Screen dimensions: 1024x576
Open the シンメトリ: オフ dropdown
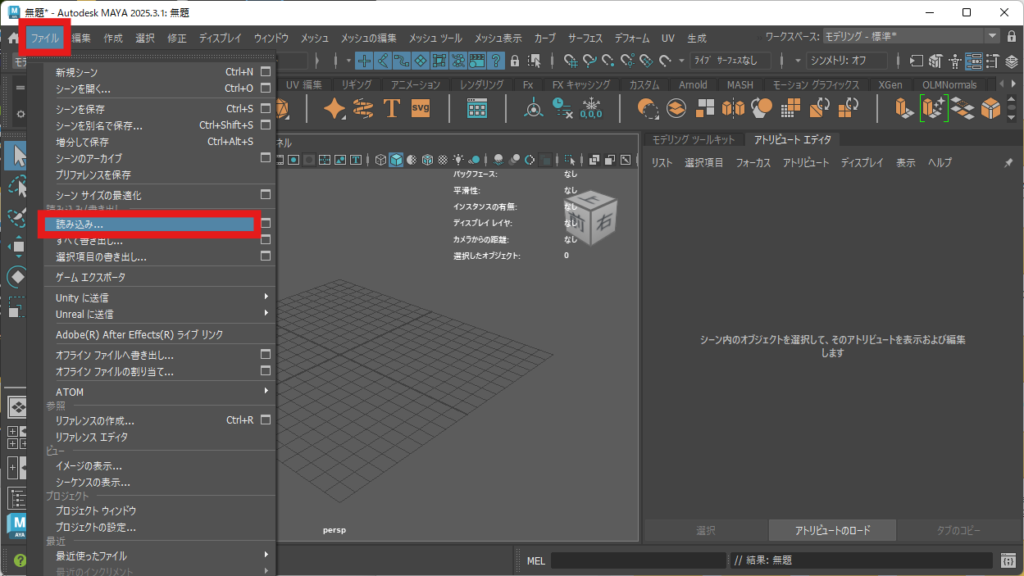point(847,61)
